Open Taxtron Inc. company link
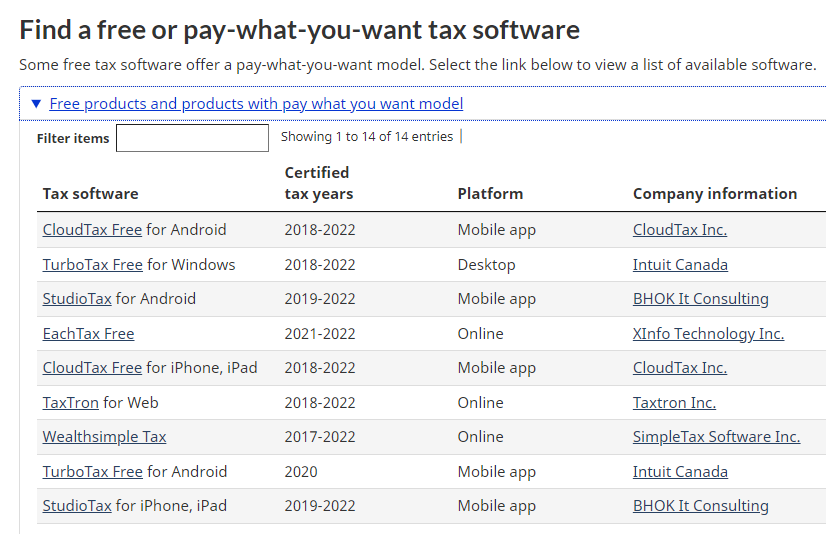The width and height of the screenshot is (826, 534). point(674,402)
